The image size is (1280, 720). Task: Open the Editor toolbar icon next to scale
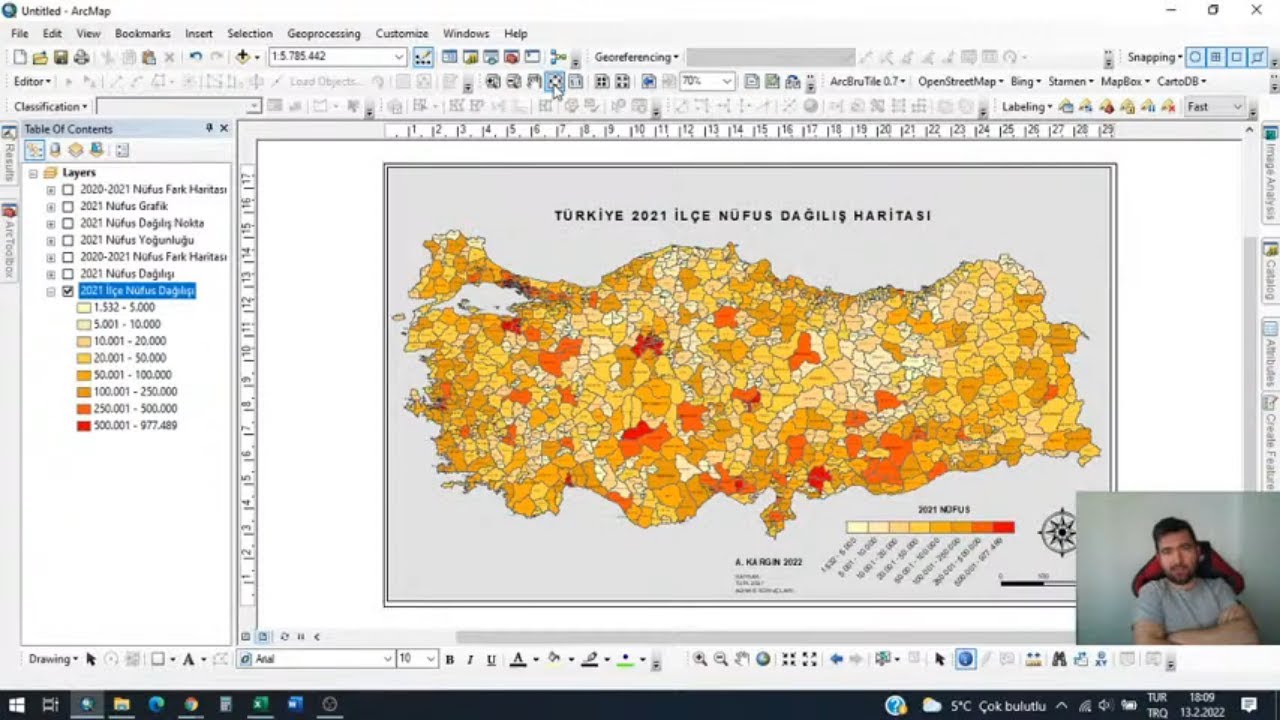point(423,57)
